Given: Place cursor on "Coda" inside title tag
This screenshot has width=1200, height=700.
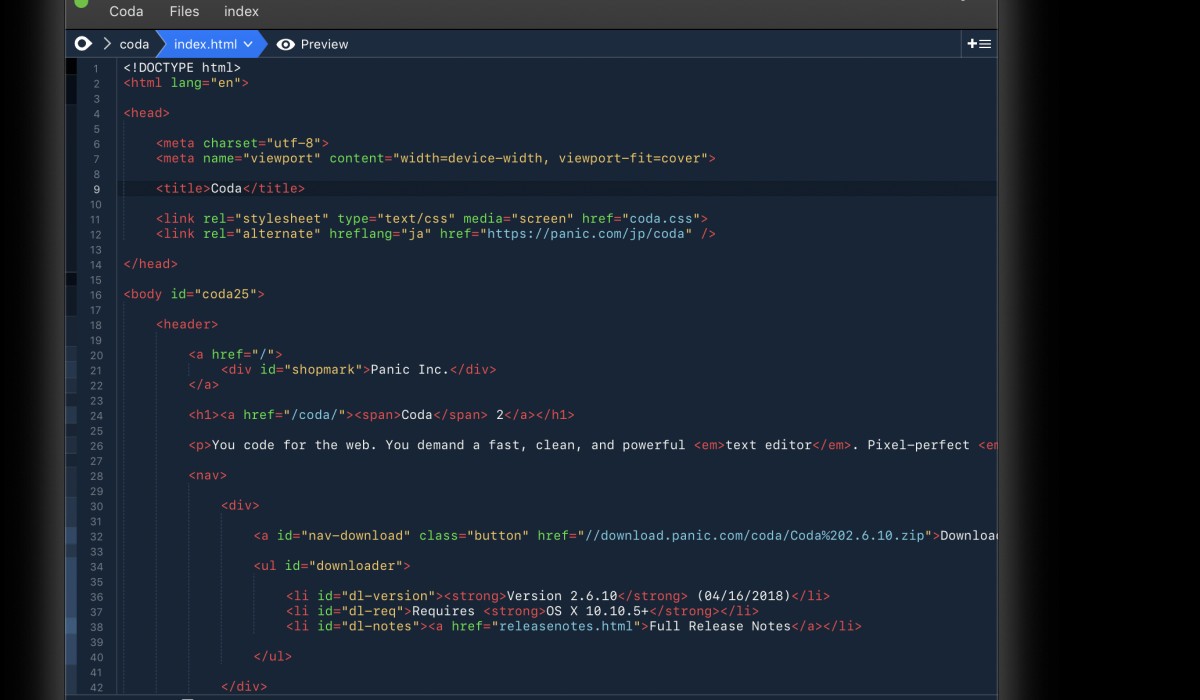Looking at the screenshot, I should (226, 188).
